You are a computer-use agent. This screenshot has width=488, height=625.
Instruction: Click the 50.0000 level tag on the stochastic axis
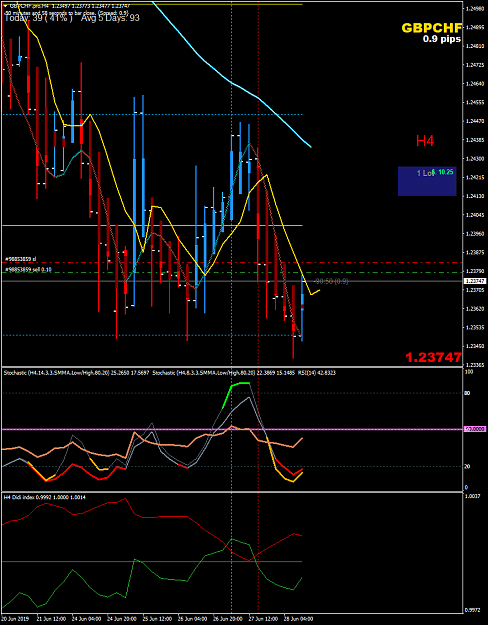pyautogui.click(x=475, y=429)
